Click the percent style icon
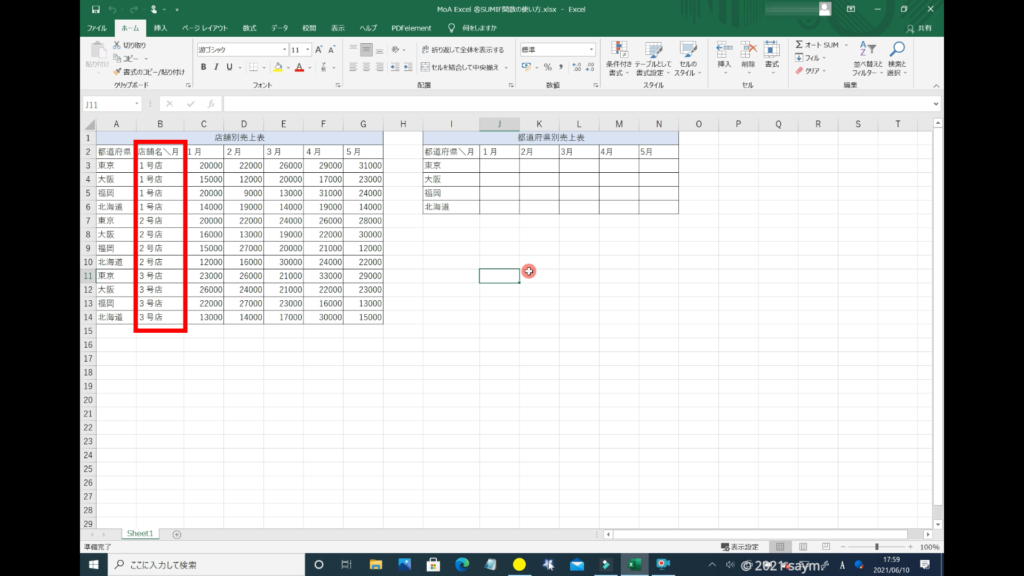Viewport: 1024px width, 576px height. (547, 68)
